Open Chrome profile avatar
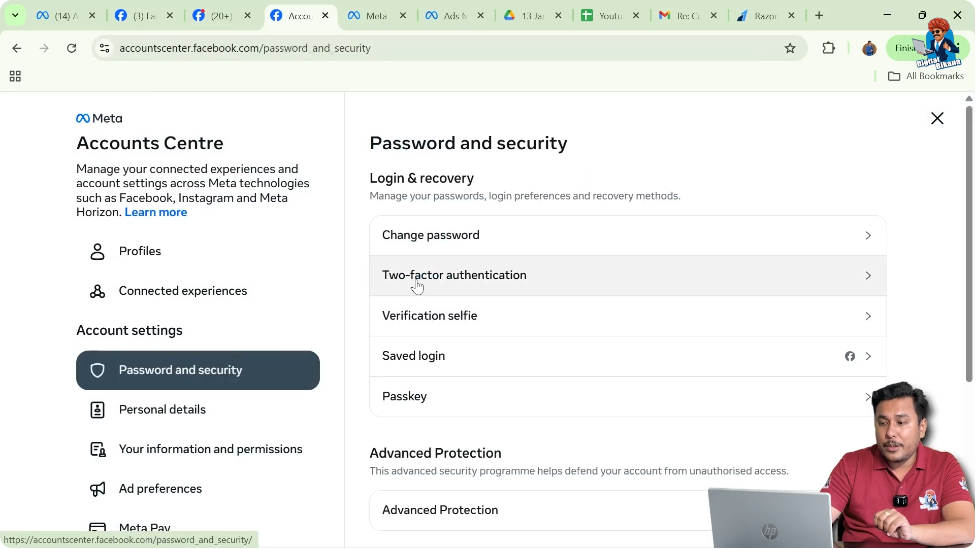 coord(870,48)
